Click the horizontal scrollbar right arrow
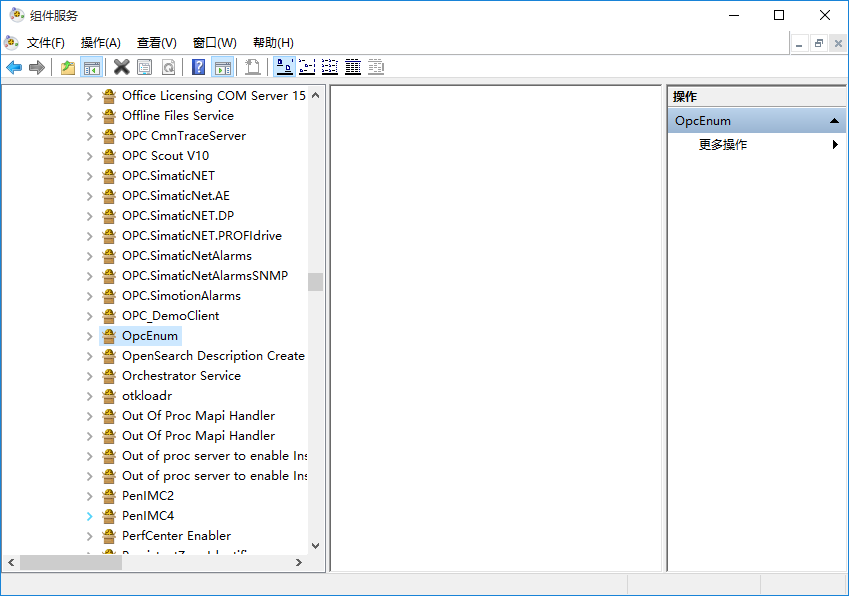This screenshot has height=596, width=849. [x=298, y=563]
